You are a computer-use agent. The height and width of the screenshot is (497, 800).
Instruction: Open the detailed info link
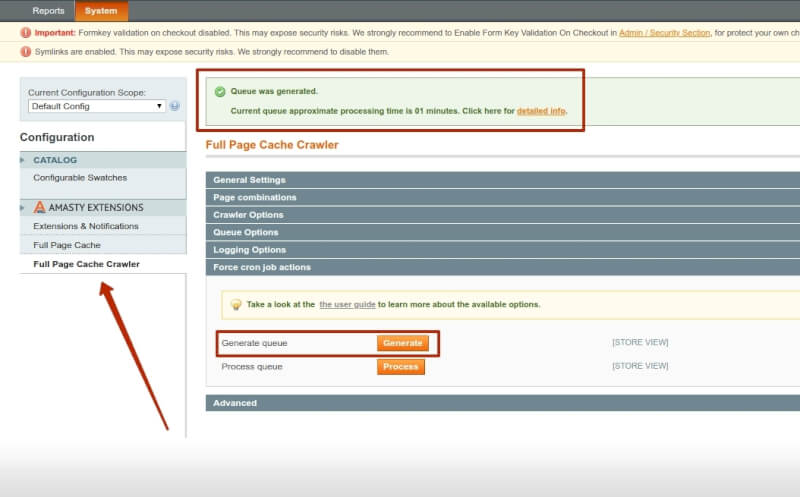pos(541,111)
